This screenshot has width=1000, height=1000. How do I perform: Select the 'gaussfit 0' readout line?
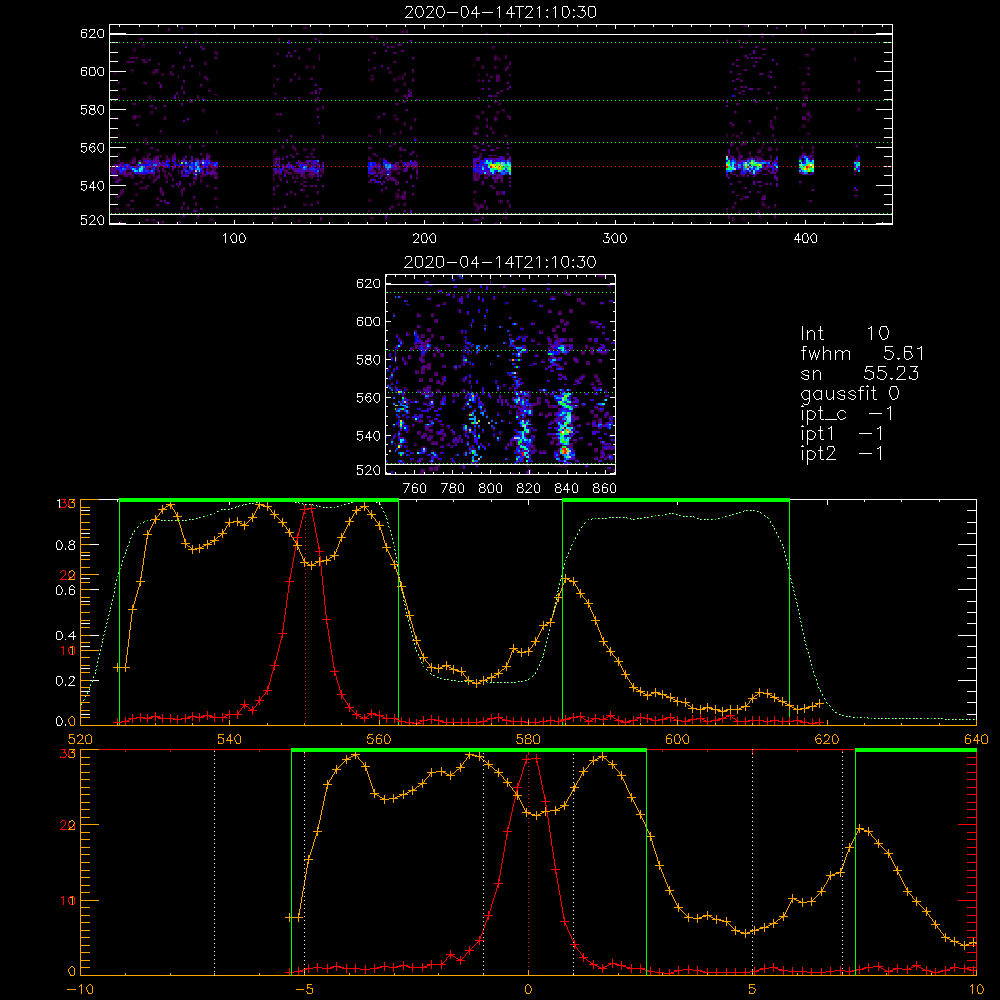[849, 393]
